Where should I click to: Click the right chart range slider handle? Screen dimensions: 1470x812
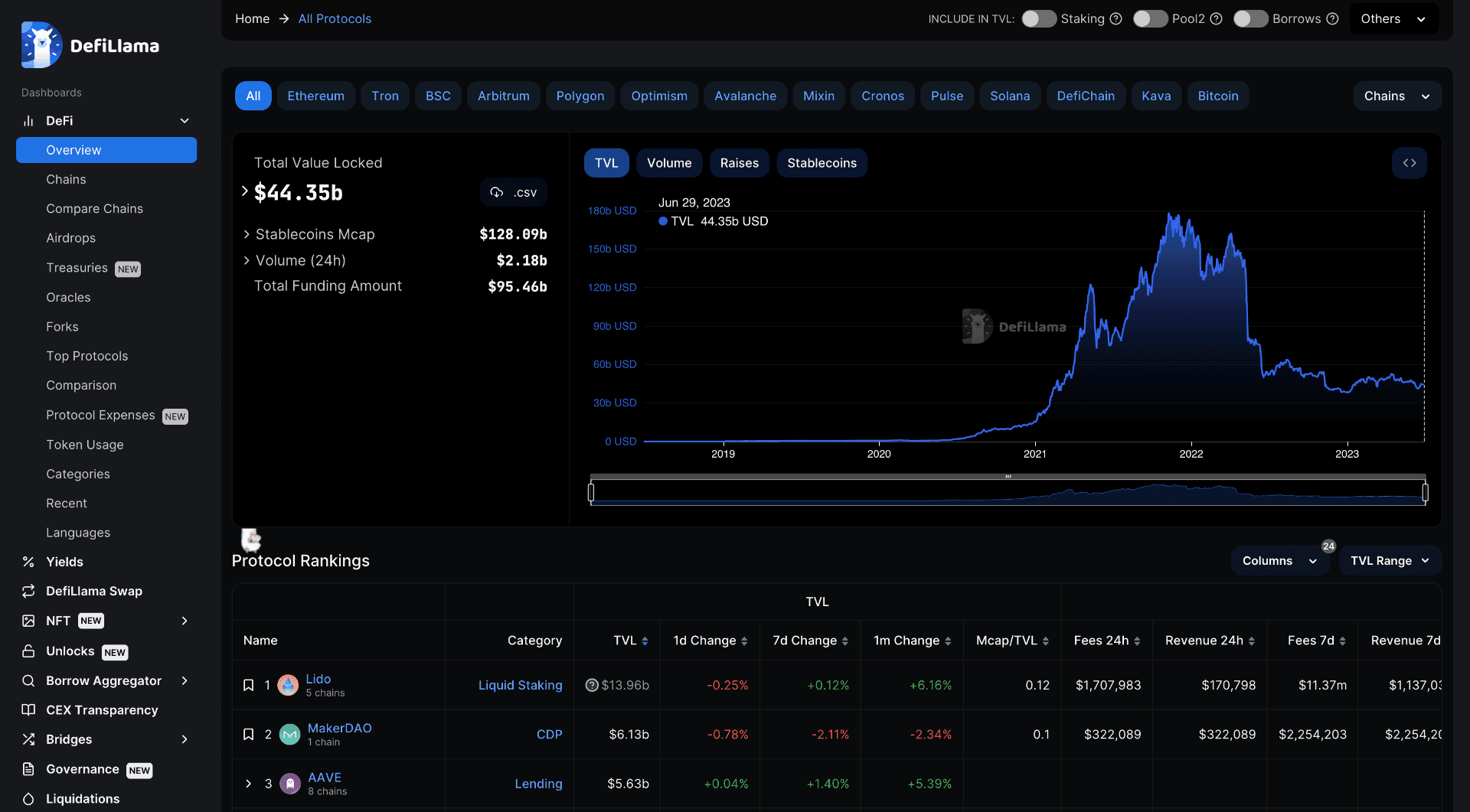(x=1425, y=492)
